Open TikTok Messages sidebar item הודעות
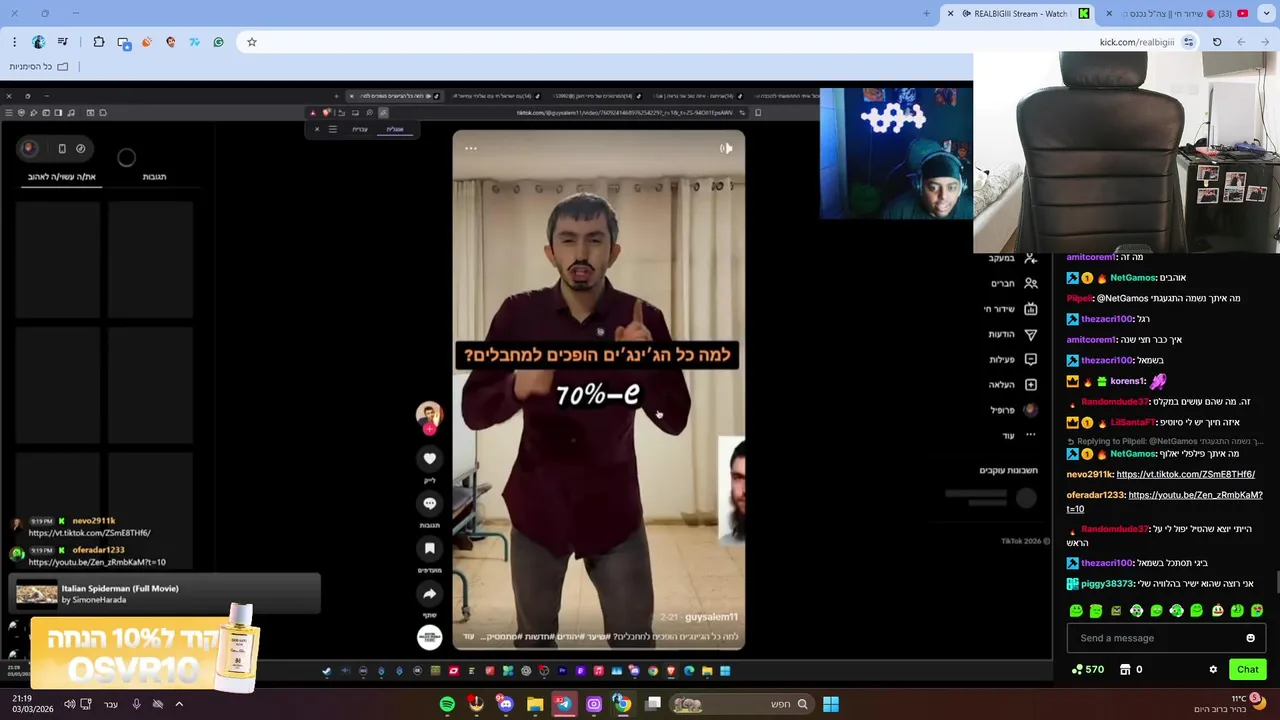 (x=1012, y=334)
